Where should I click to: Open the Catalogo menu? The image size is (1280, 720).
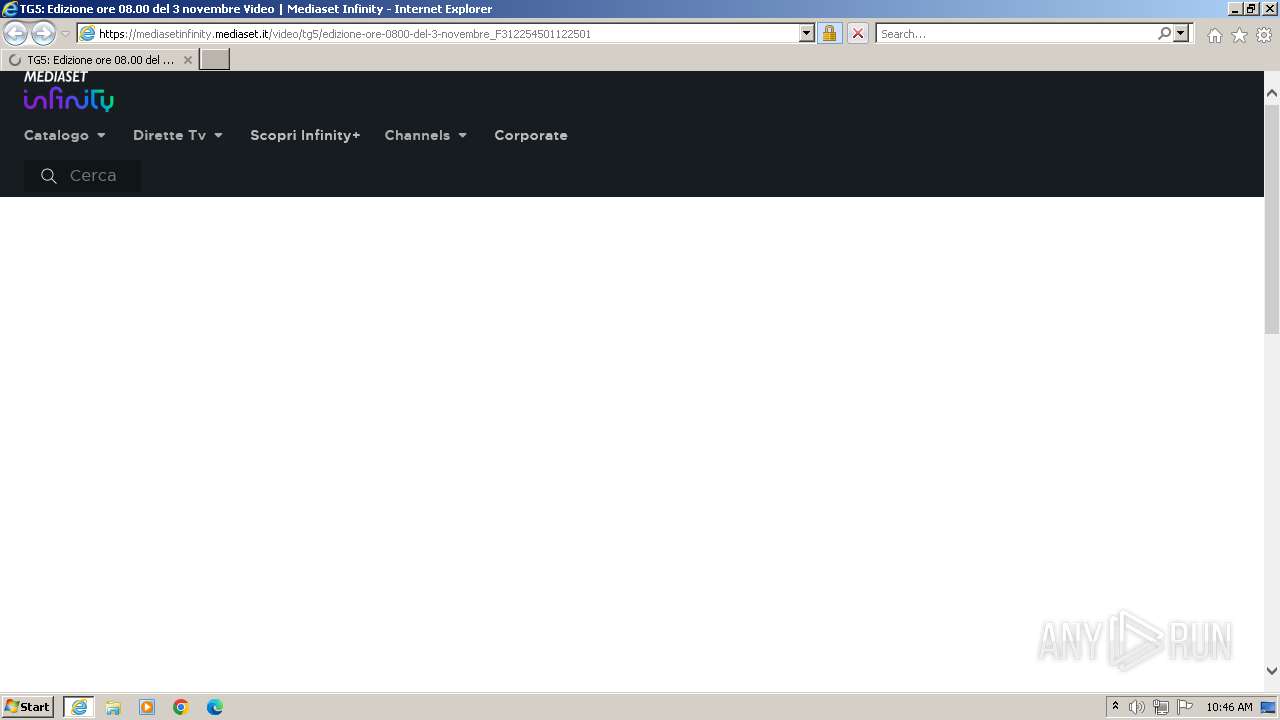pyautogui.click(x=65, y=135)
